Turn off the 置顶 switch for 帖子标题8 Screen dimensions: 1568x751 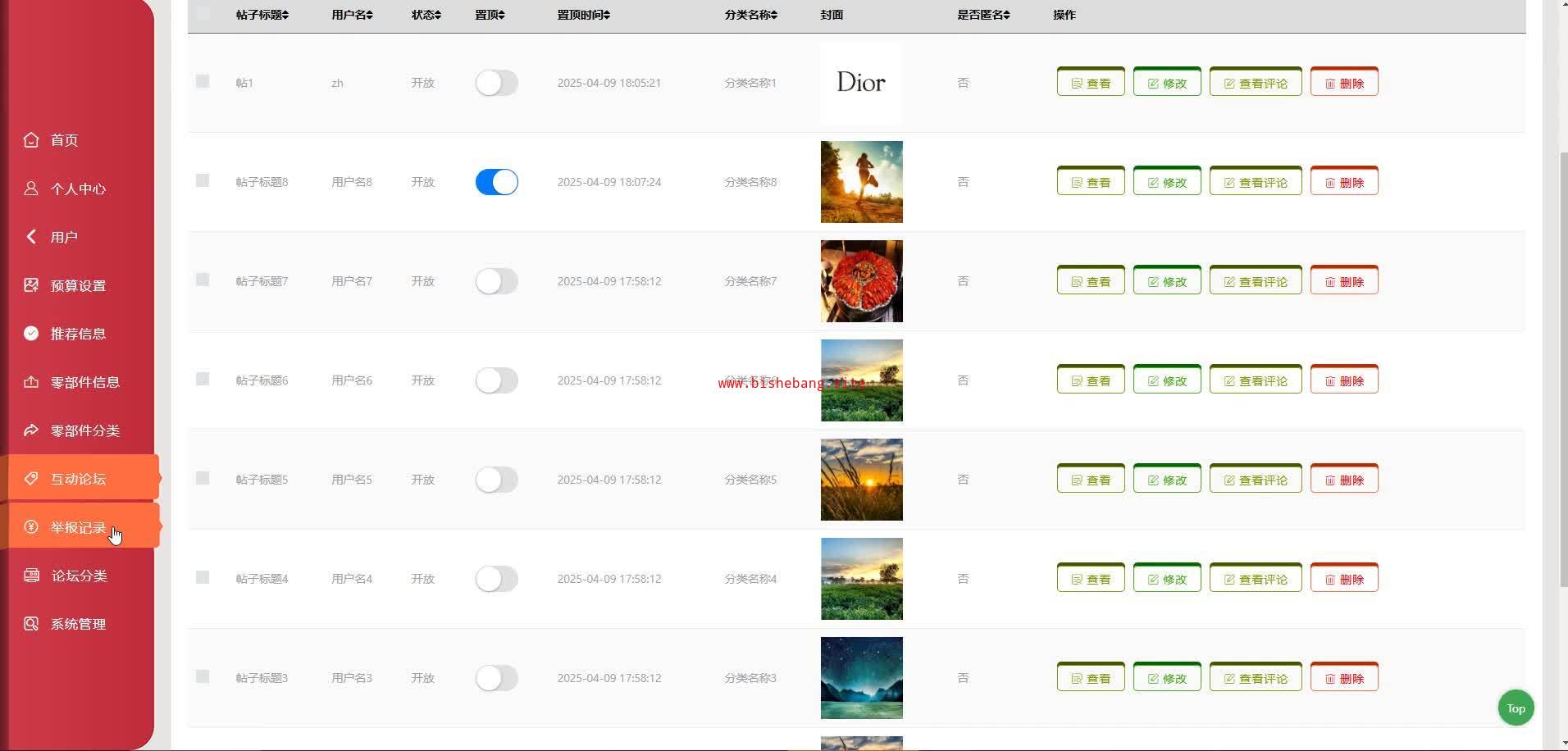coord(497,182)
